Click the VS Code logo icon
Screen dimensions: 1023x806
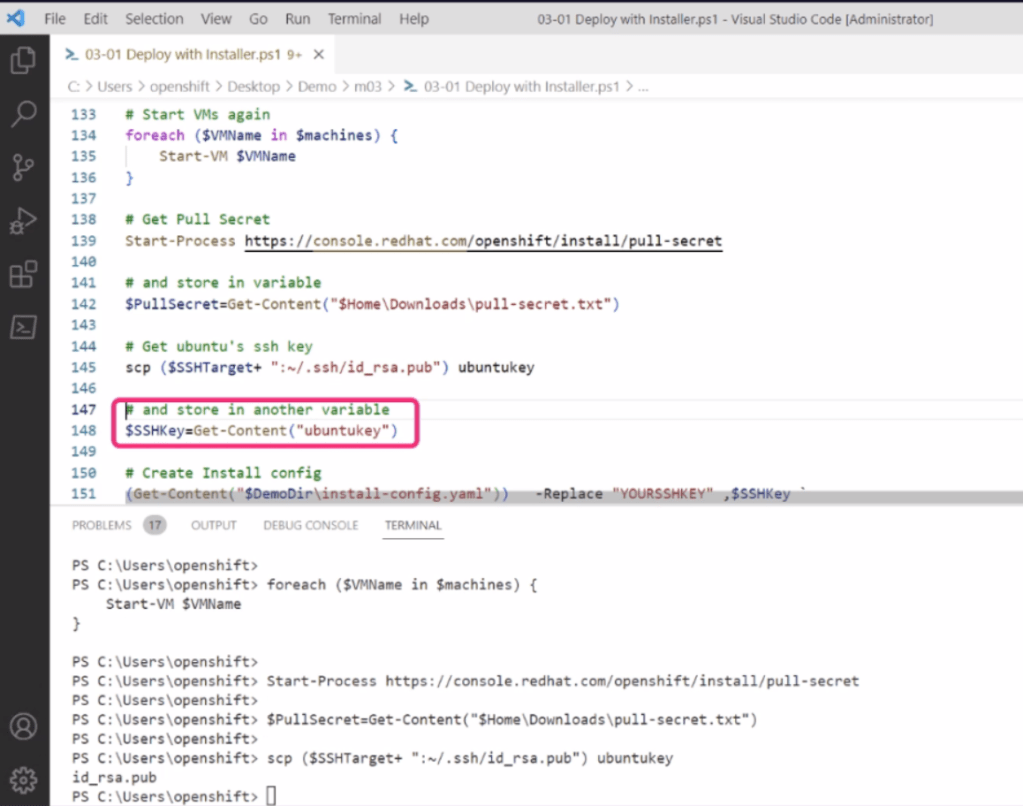pyautogui.click(x=16, y=18)
